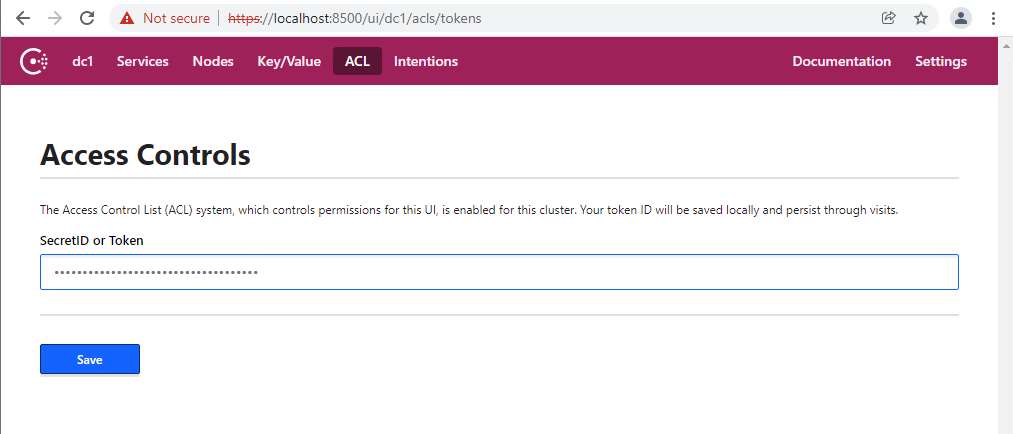
Task: Click the Consul logo icon
Action: click(34, 62)
